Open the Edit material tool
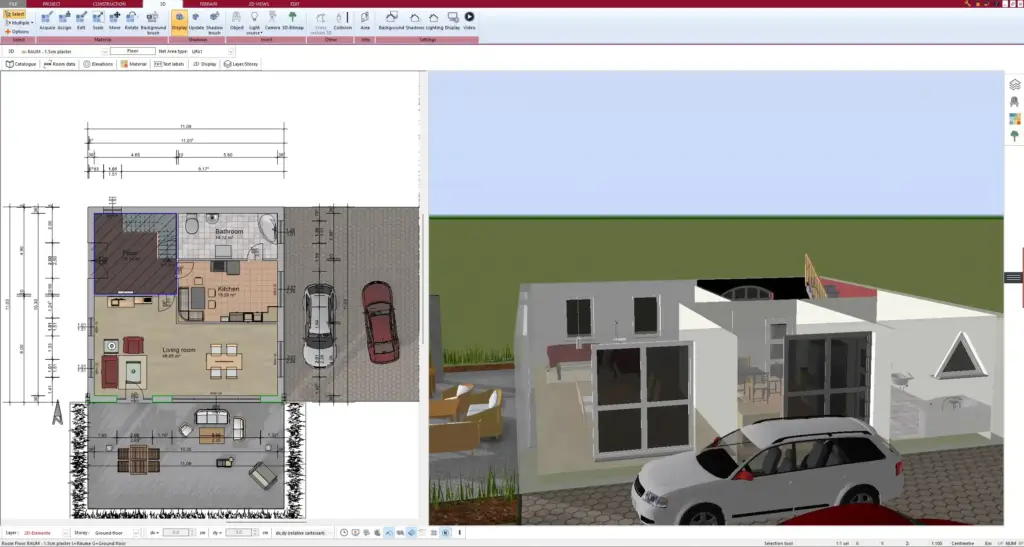Screen dimensions: 1024x547 pyautogui.click(x=81, y=20)
